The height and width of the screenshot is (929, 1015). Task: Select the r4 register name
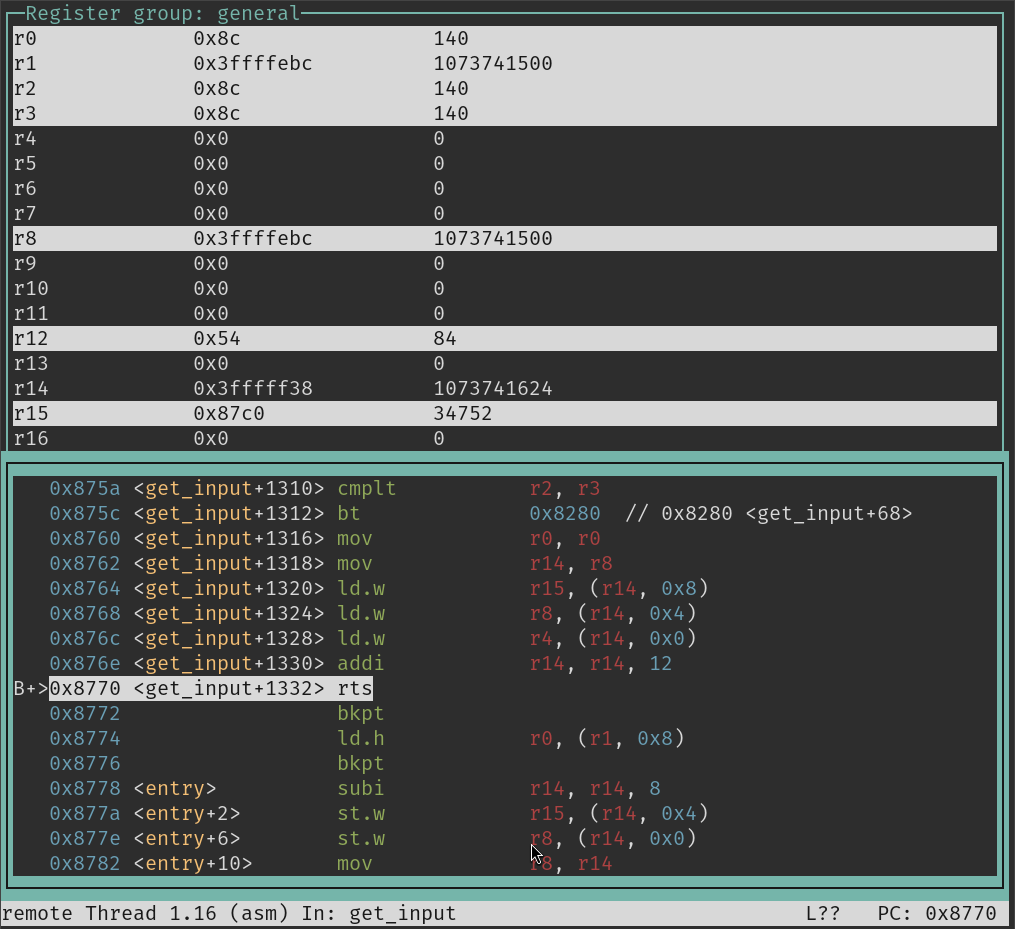25,139
